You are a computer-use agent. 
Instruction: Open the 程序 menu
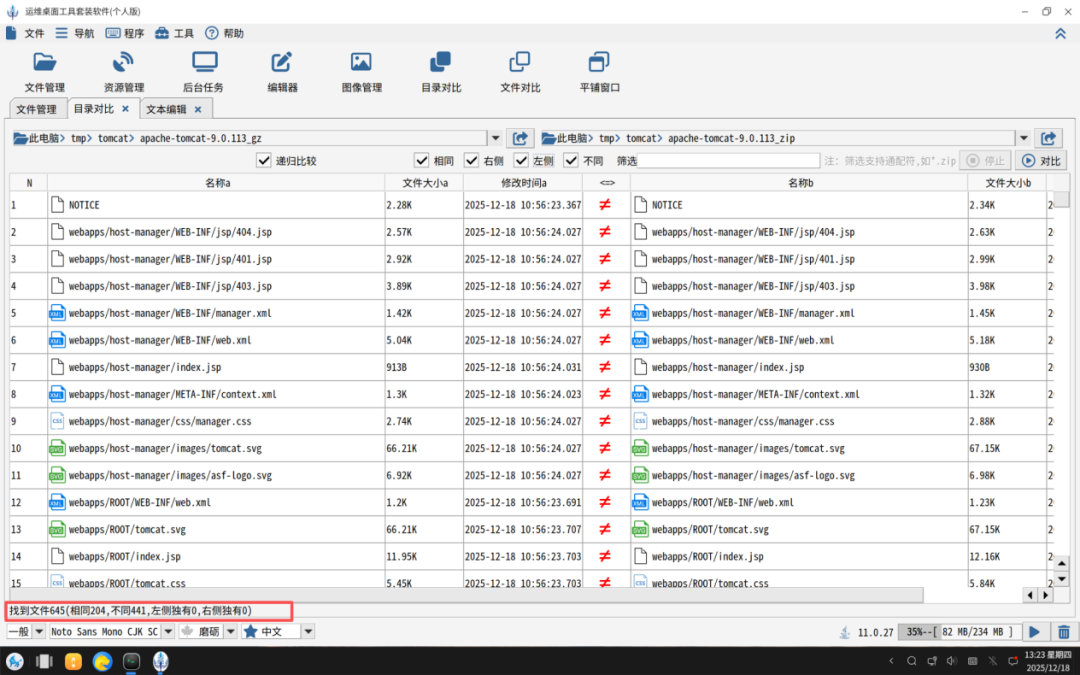[x=125, y=33]
